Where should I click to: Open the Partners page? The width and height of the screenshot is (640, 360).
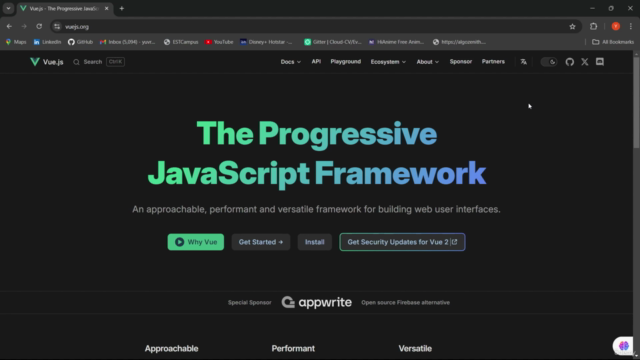click(493, 62)
